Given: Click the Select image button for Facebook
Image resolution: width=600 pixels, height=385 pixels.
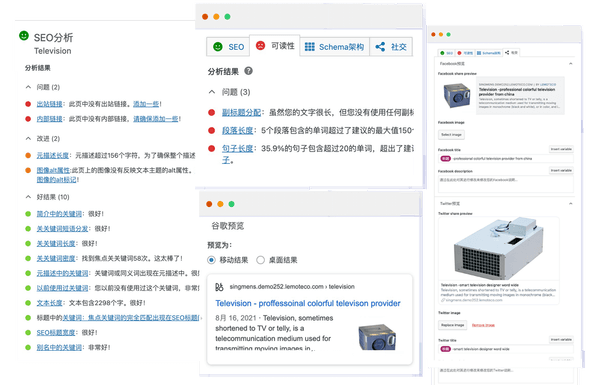Looking at the screenshot, I should (452, 135).
